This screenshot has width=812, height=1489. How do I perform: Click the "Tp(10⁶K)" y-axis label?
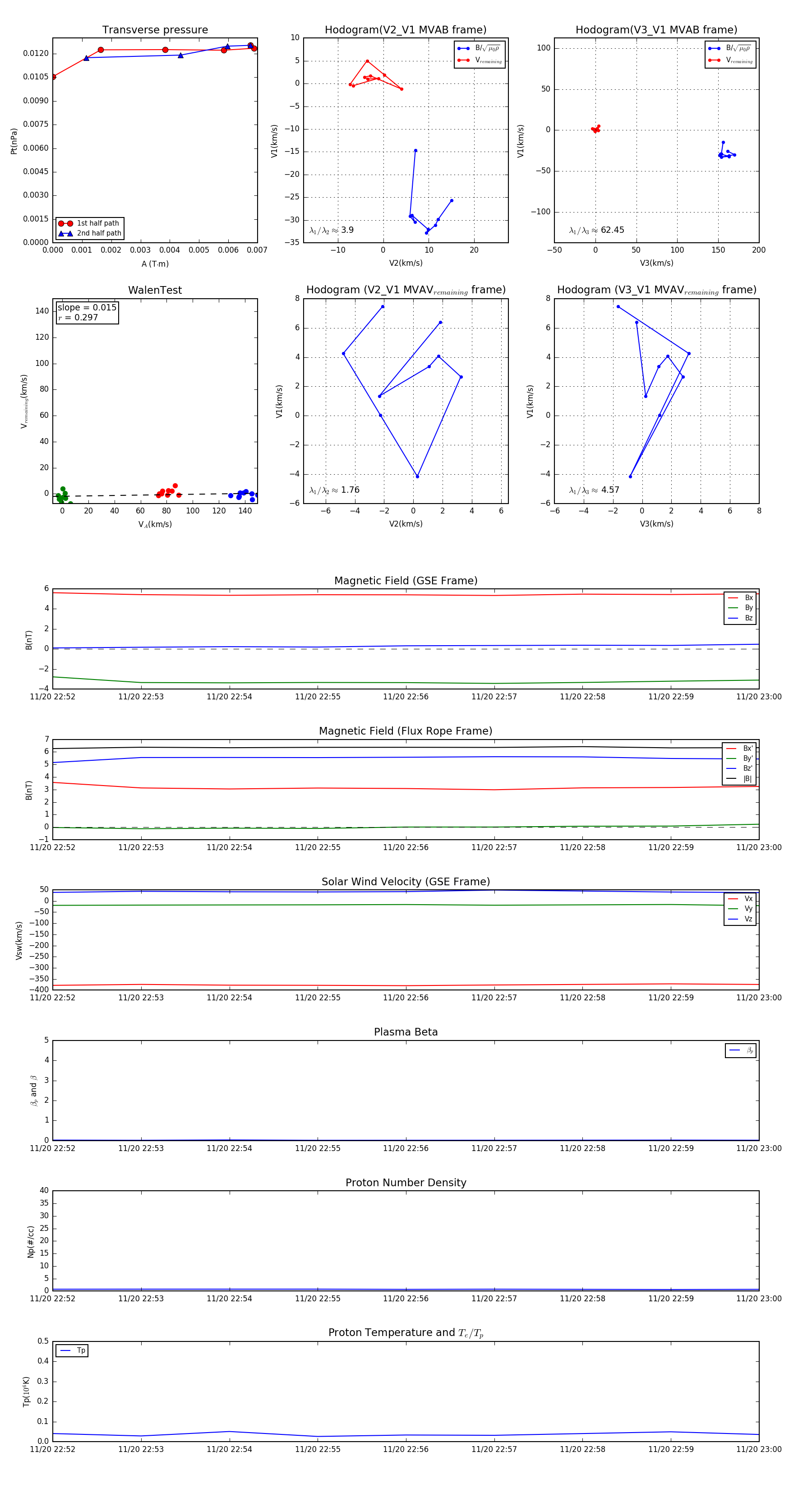(x=26, y=1392)
